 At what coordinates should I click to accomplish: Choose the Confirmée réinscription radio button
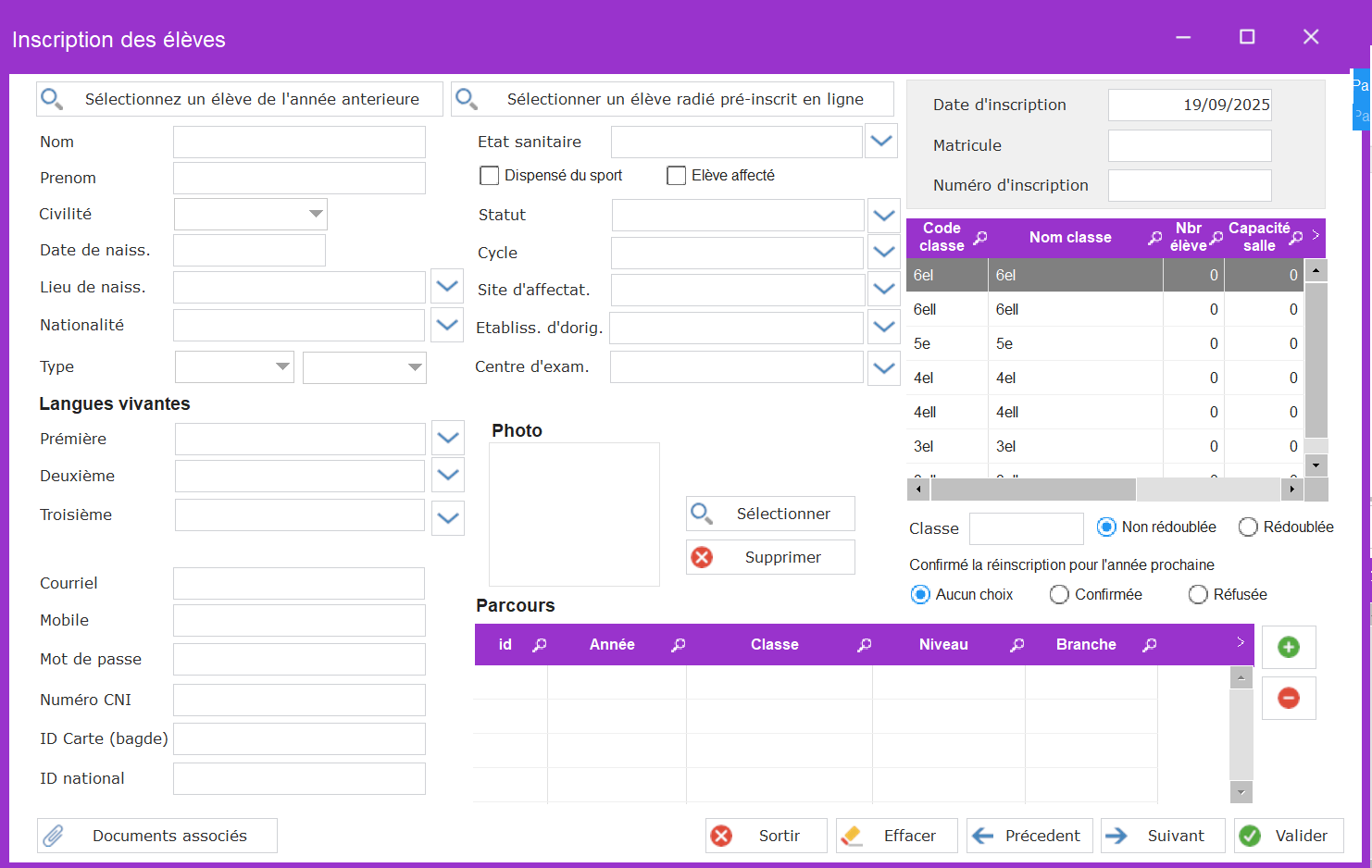(x=1059, y=594)
